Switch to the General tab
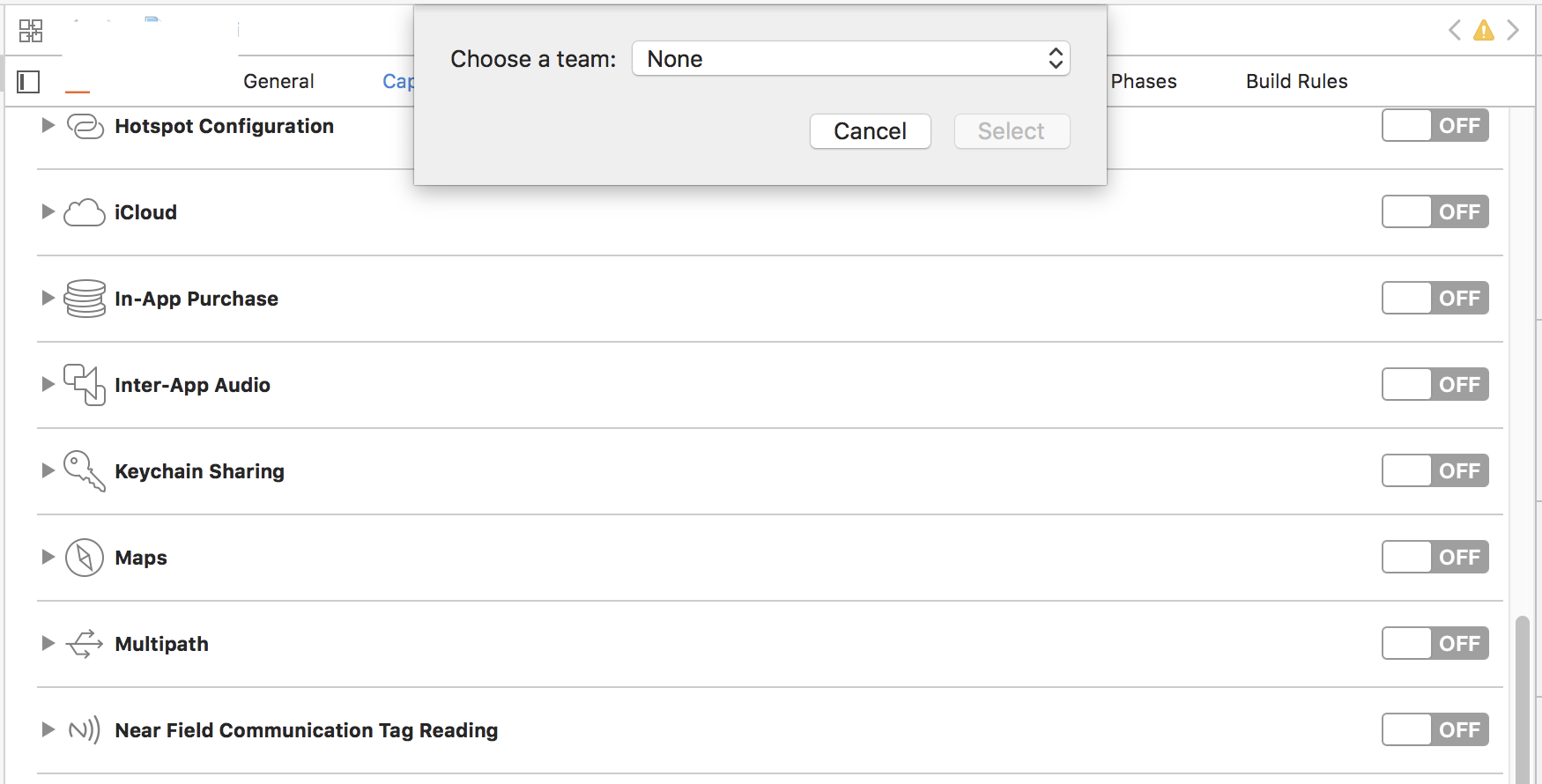 (x=278, y=81)
